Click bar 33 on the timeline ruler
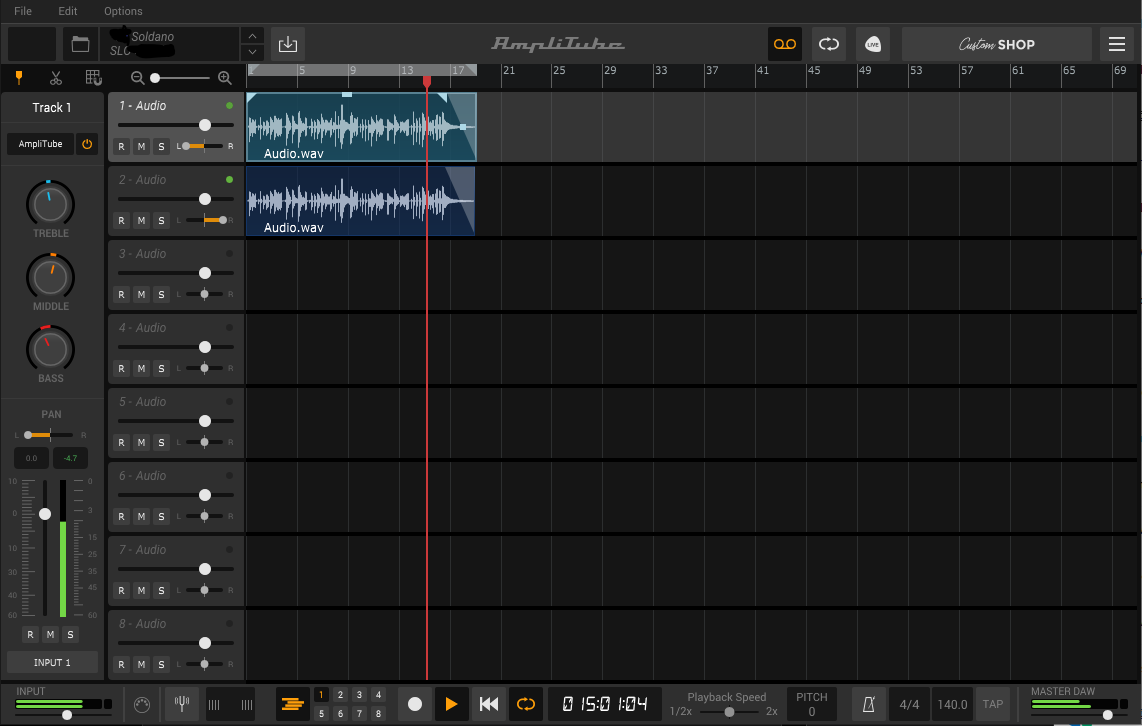Image resolution: width=1142 pixels, height=726 pixels. click(661, 70)
